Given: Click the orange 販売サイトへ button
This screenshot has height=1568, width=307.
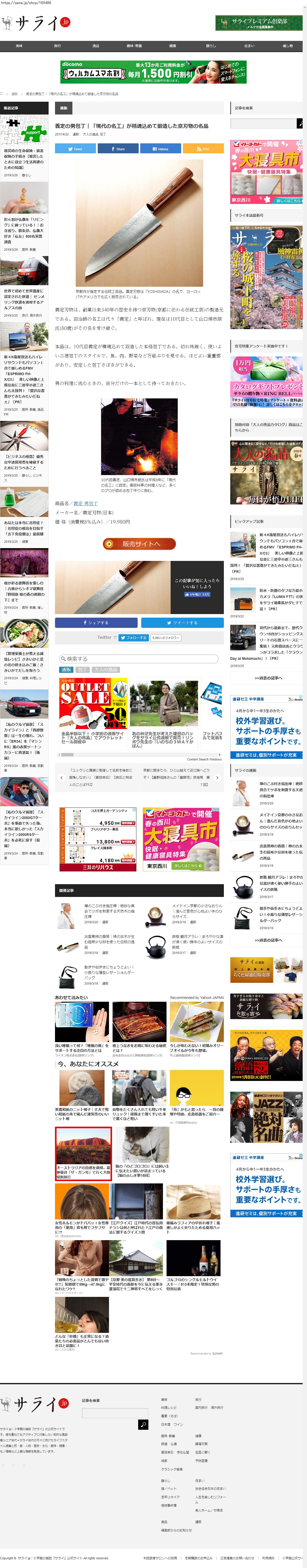Looking at the screenshot, I should (x=139, y=544).
